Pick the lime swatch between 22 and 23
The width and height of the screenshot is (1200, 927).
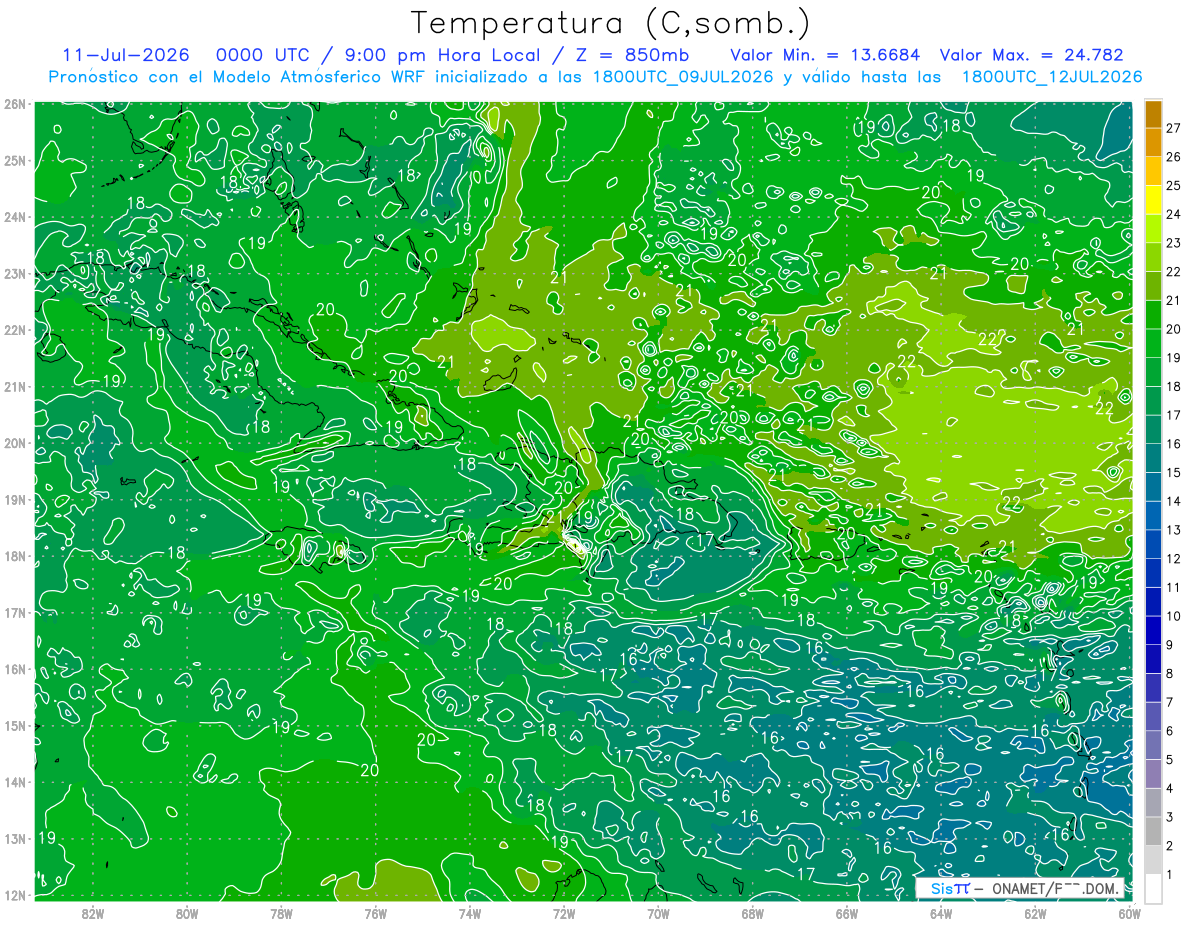1153,257
